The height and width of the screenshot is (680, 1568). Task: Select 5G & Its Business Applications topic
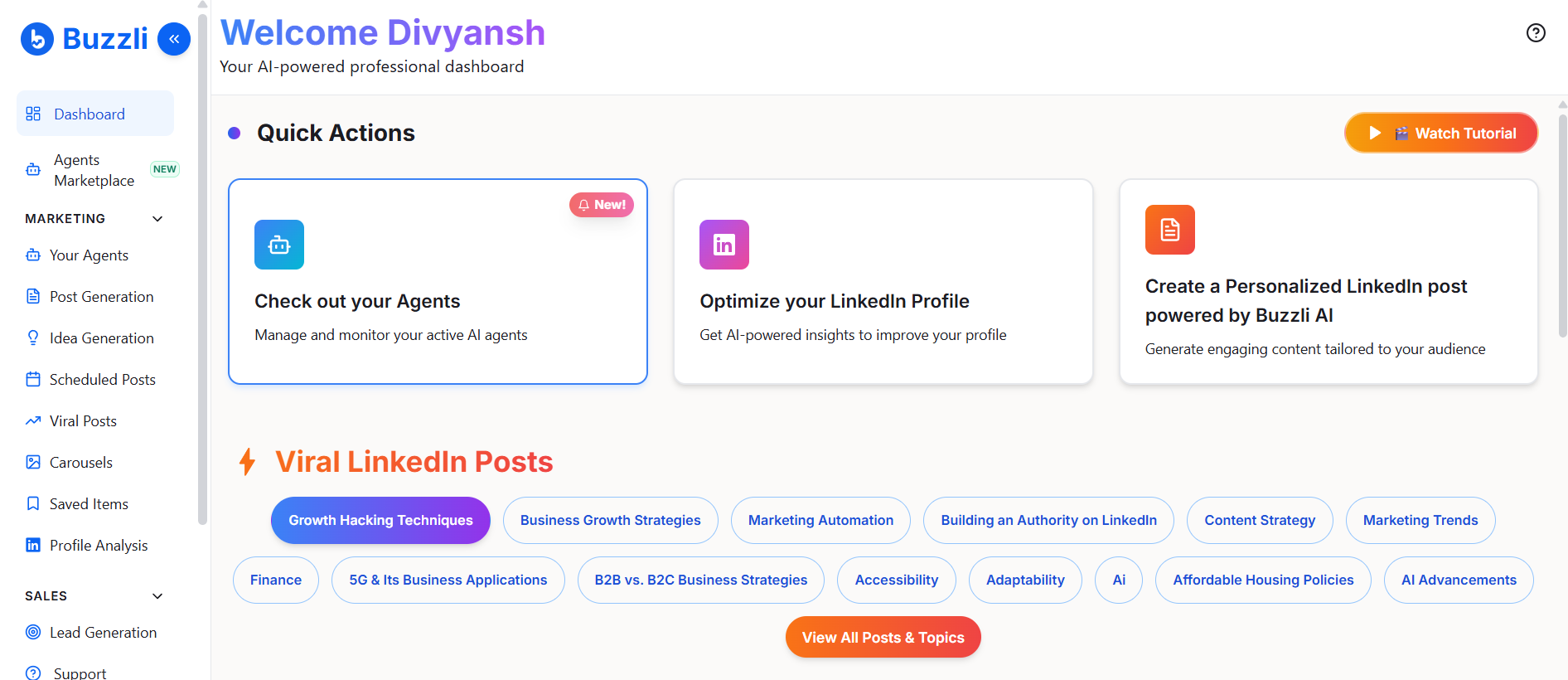[448, 580]
